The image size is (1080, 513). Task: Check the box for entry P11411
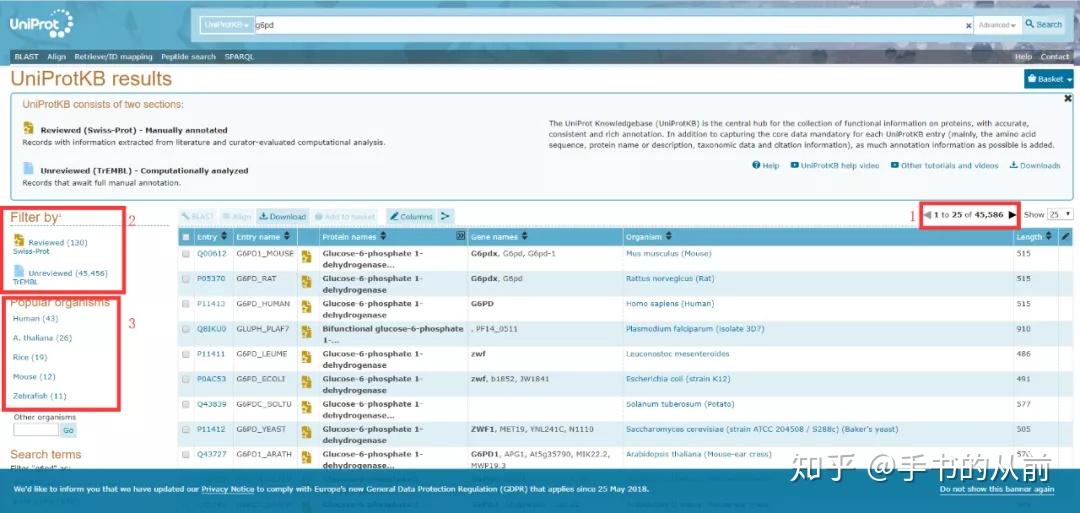click(x=185, y=355)
